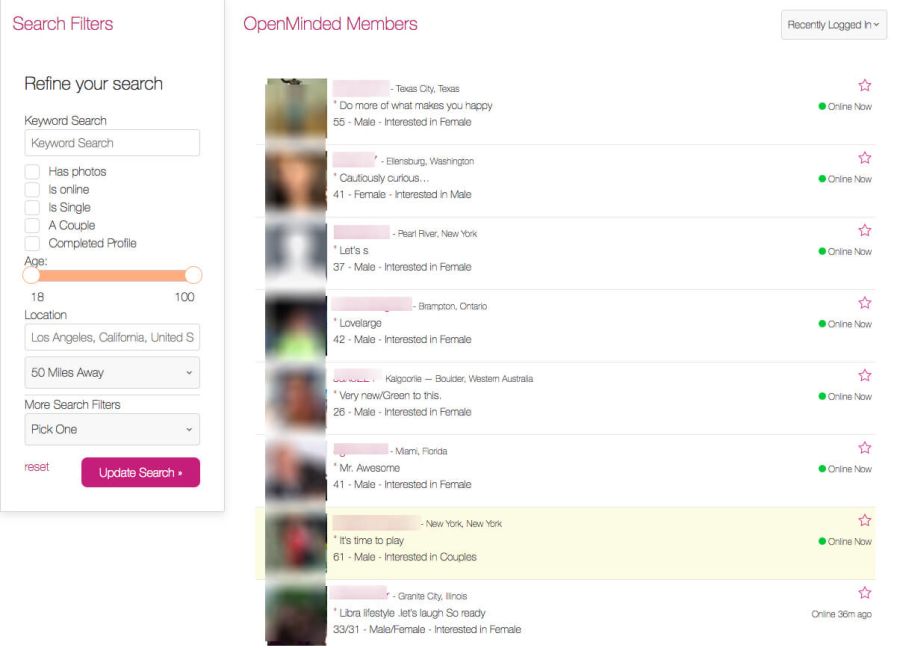The width and height of the screenshot is (900, 648).
Task: Click the Update Search button
Action: [140, 472]
